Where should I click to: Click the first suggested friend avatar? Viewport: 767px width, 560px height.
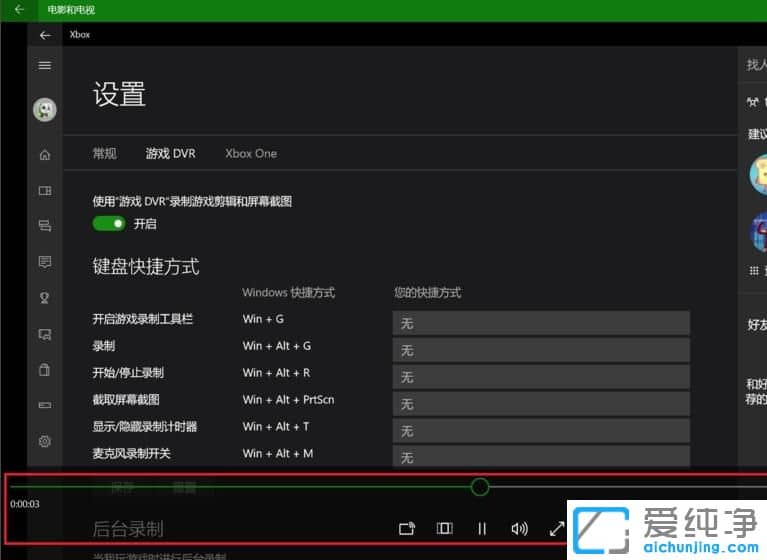click(759, 175)
